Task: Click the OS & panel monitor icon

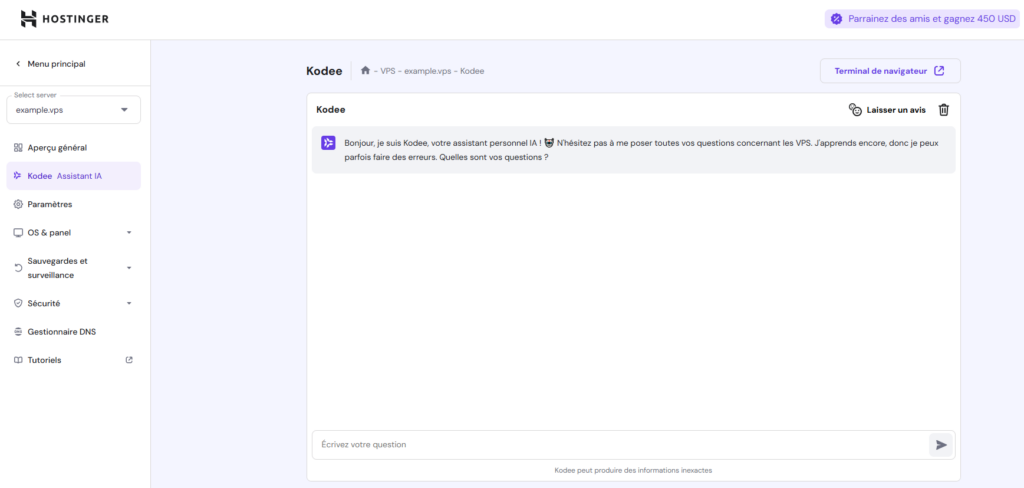Action: pos(18,233)
